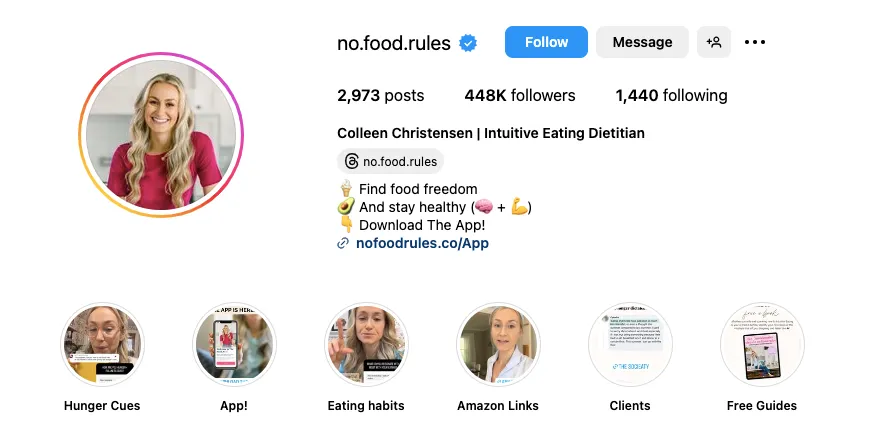The height and width of the screenshot is (446, 893).
Task: View the 1,440 following list
Action: pos(671,96)
